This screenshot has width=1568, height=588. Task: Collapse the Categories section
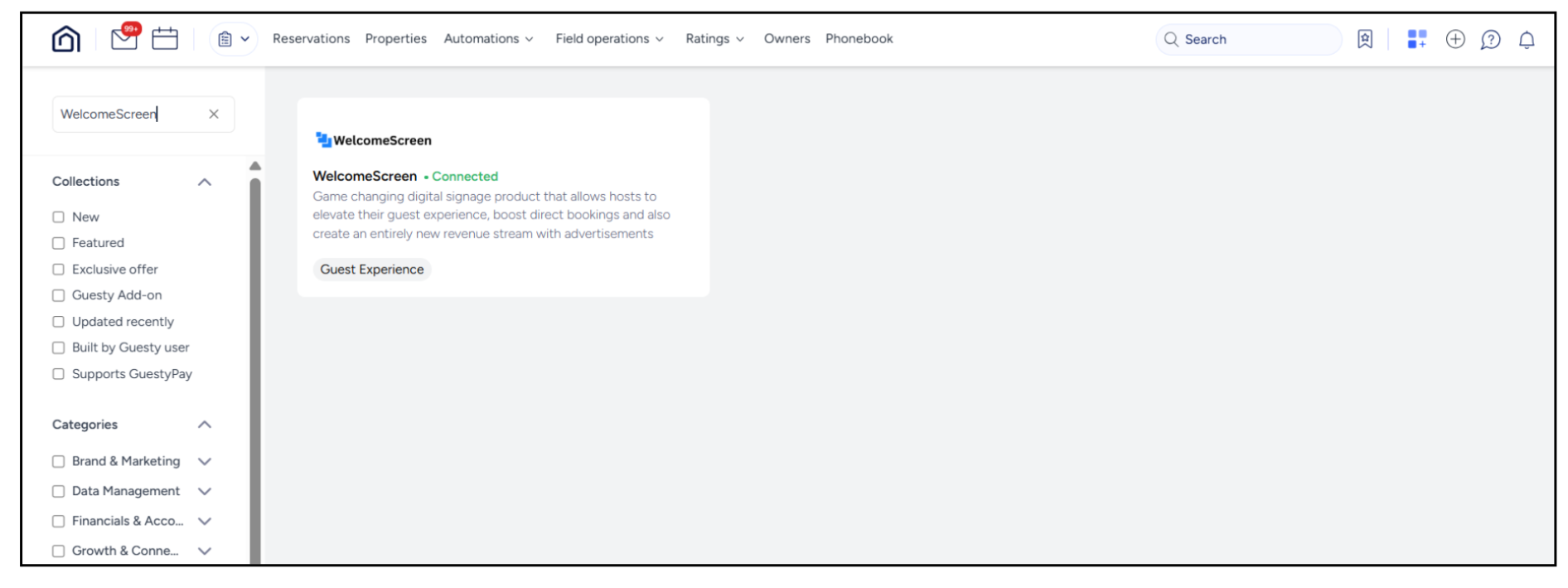pyautogui.click(x=205, y=425)
